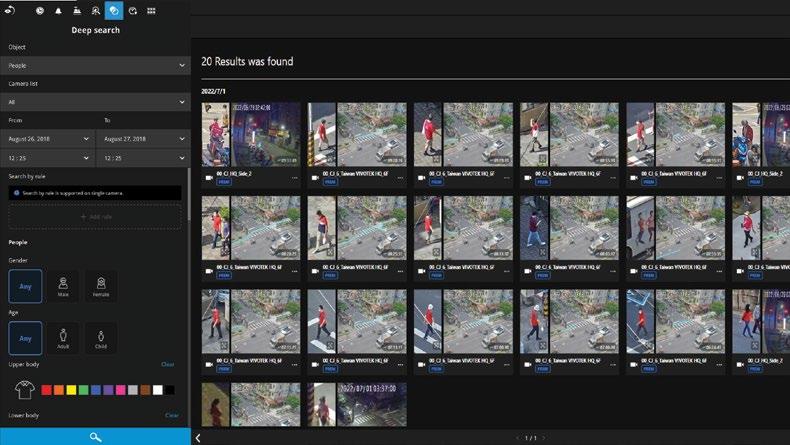Image resolution: width=790 pixels, height=445 pixels.
Task: Click camera icon of first card in second row
Action: [209, 271]
